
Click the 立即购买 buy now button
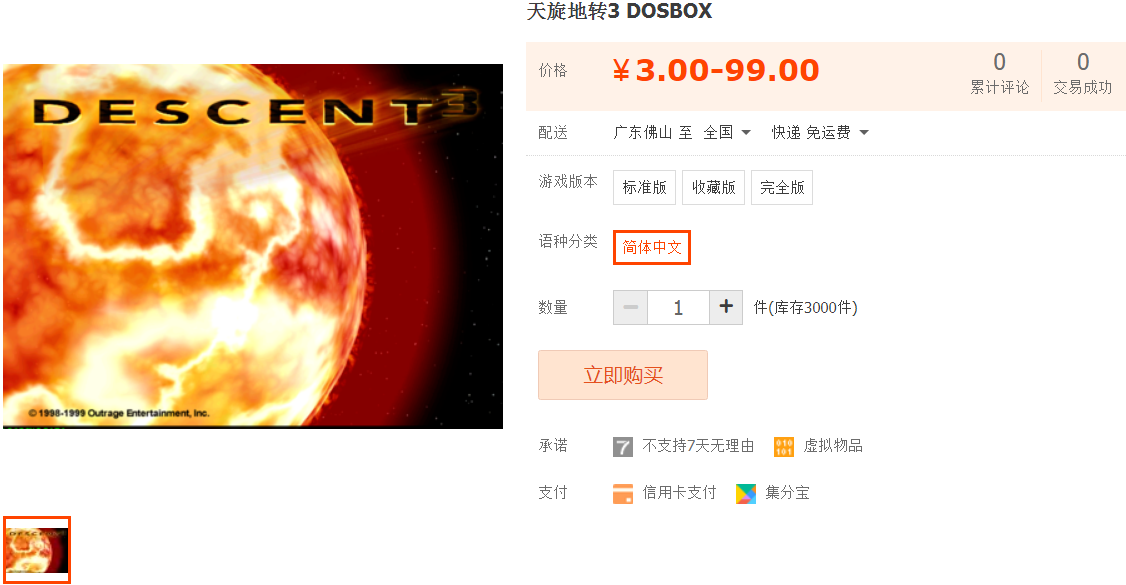click(623, 375)
